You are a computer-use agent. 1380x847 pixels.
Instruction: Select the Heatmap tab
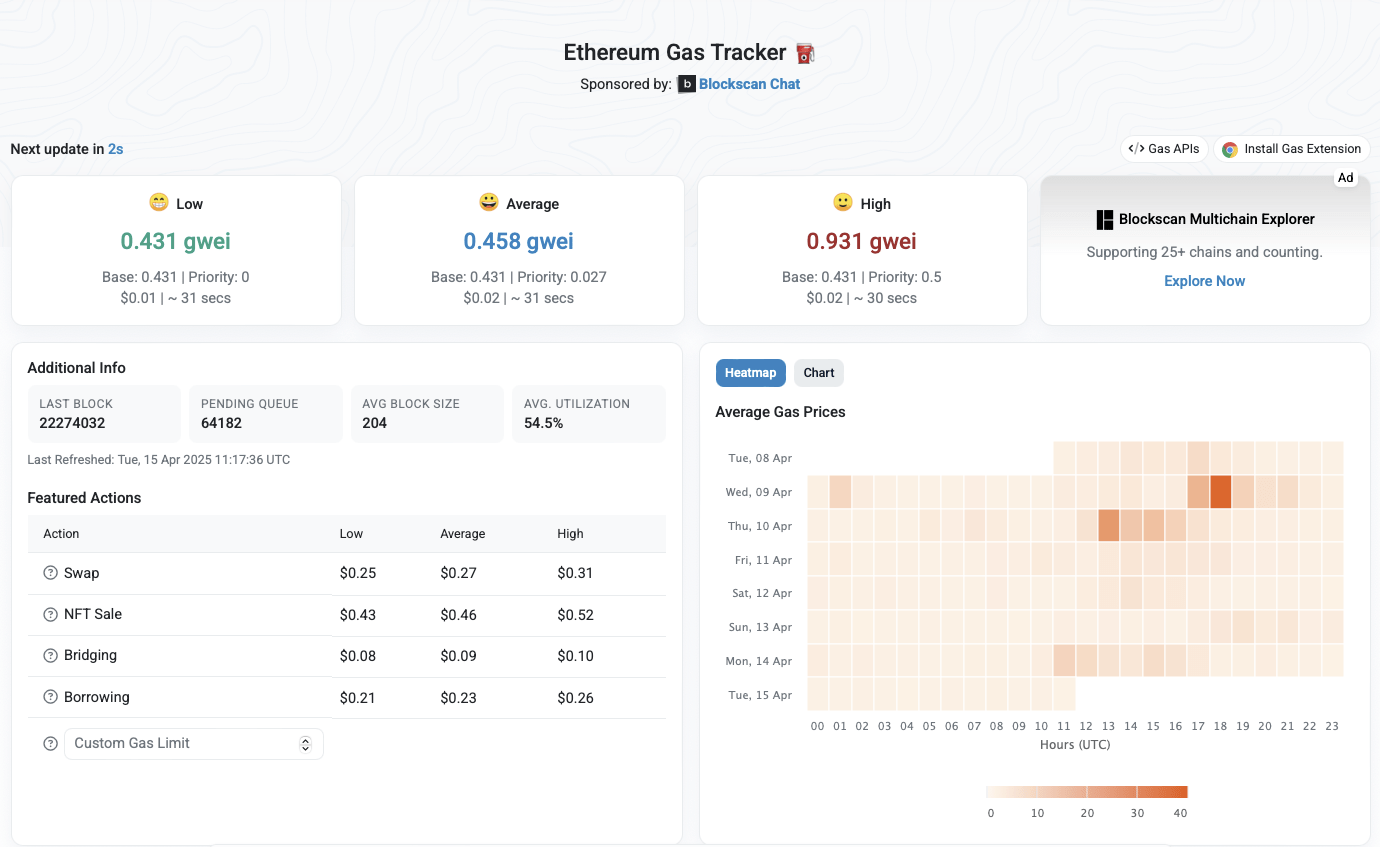point(750,373)
